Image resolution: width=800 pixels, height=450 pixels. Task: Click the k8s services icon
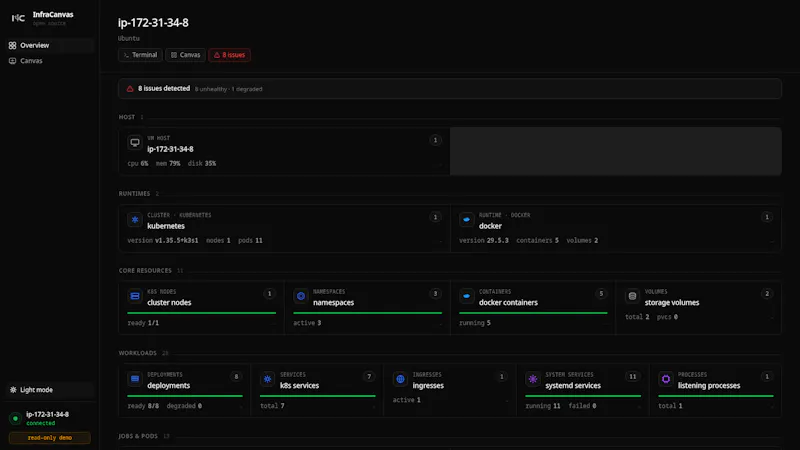pos(267,379)
